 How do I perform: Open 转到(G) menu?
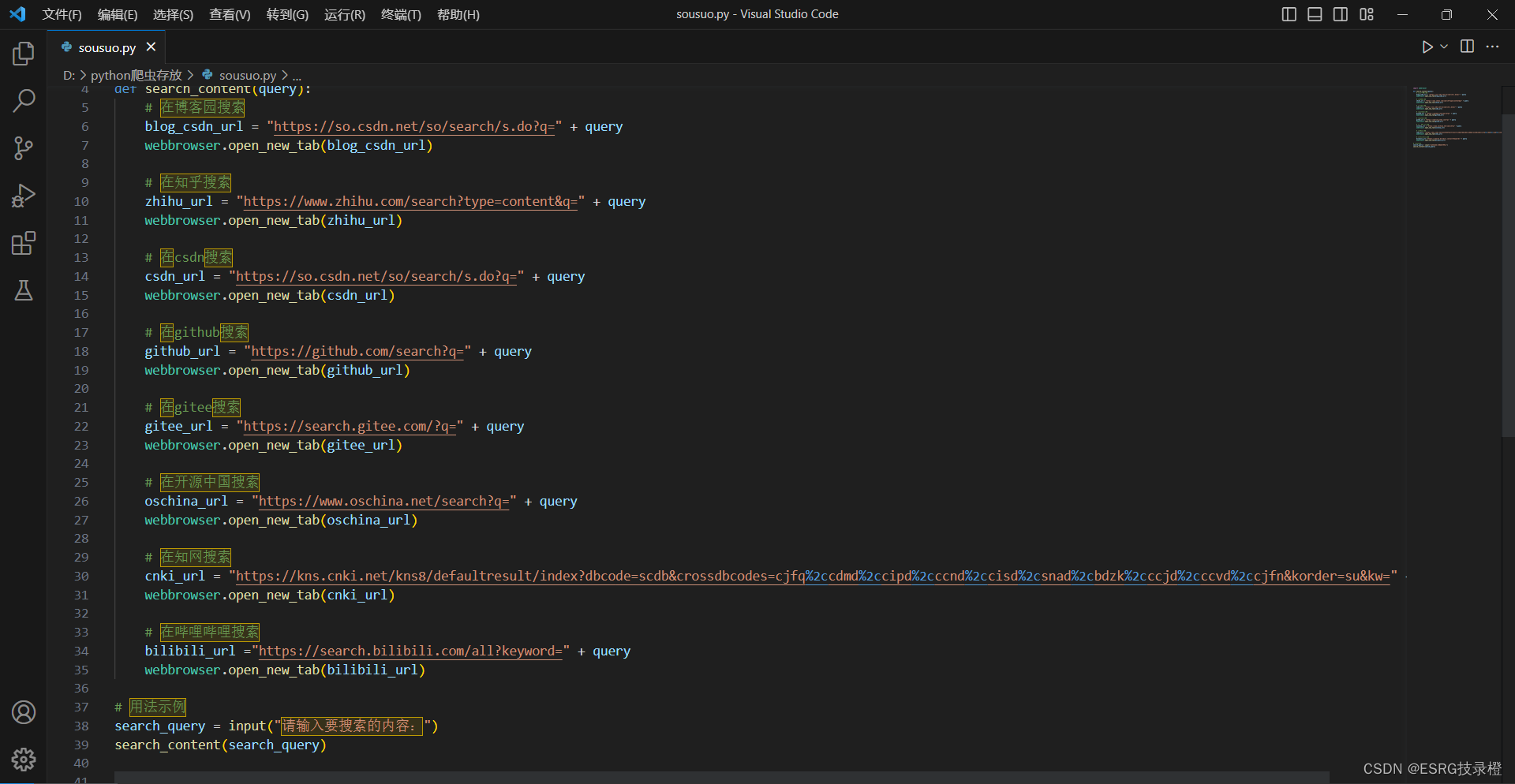point(287,14)
